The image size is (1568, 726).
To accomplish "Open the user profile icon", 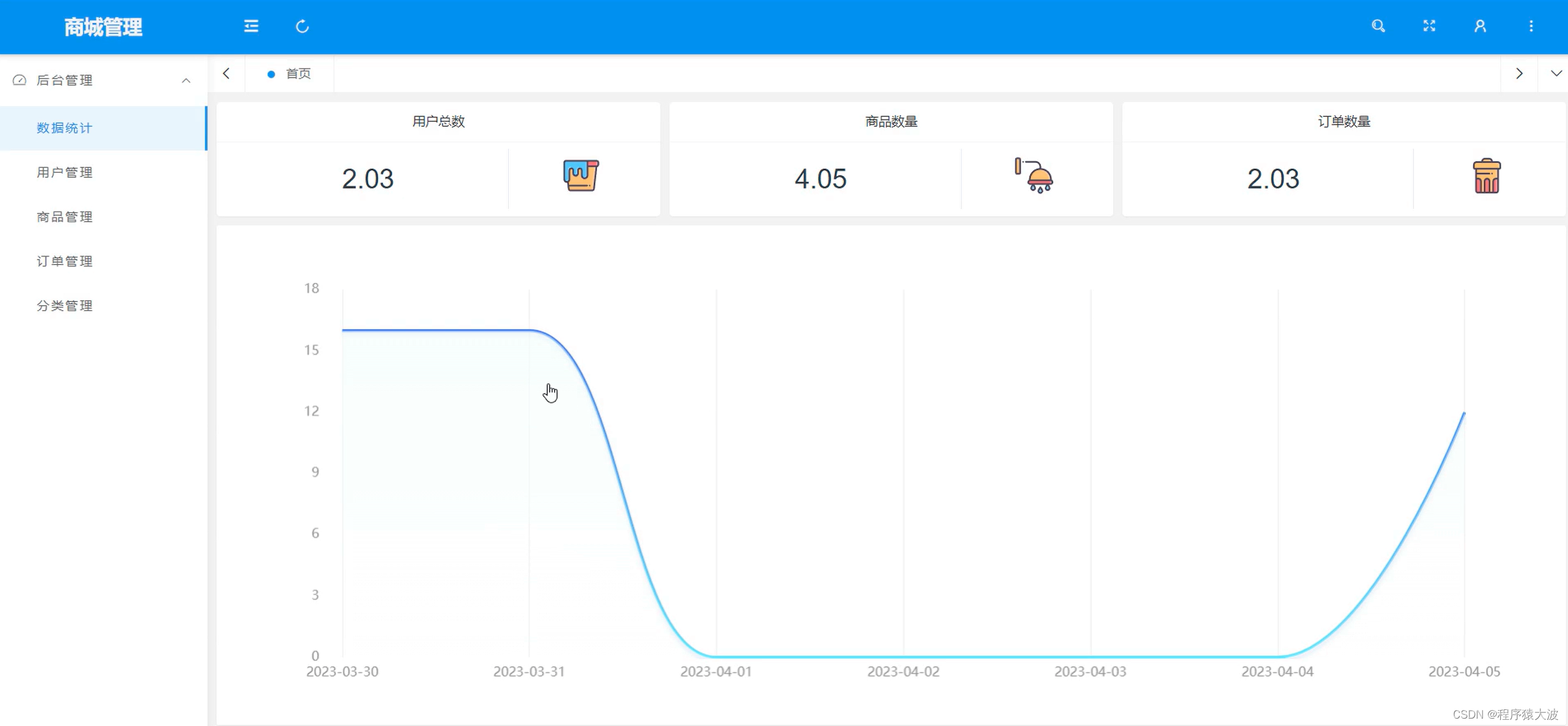I will [x=1480, y=26].
